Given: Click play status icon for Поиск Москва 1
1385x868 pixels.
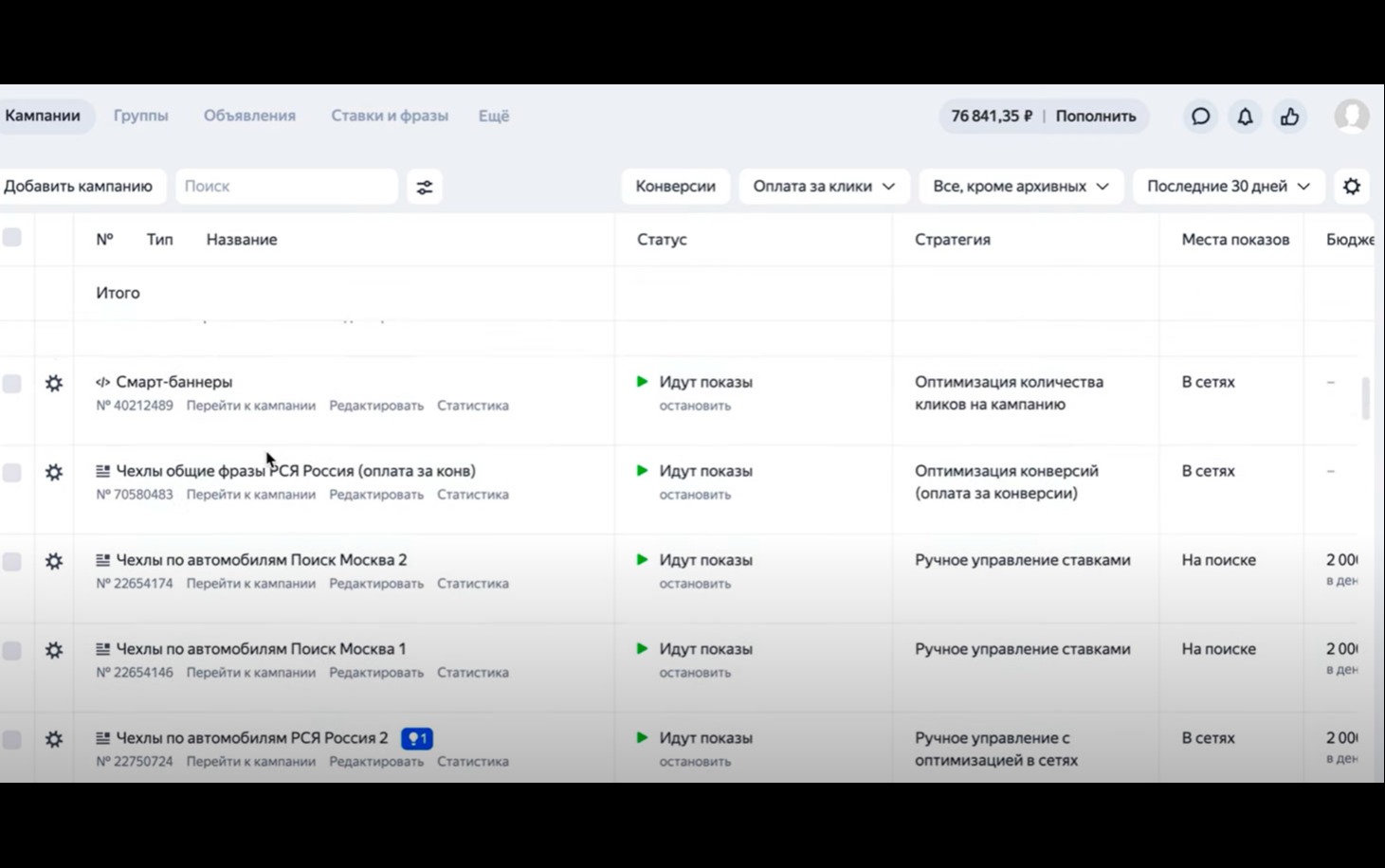Looking at the screenshot, I should pyautogui.click(x=643, y=649).
